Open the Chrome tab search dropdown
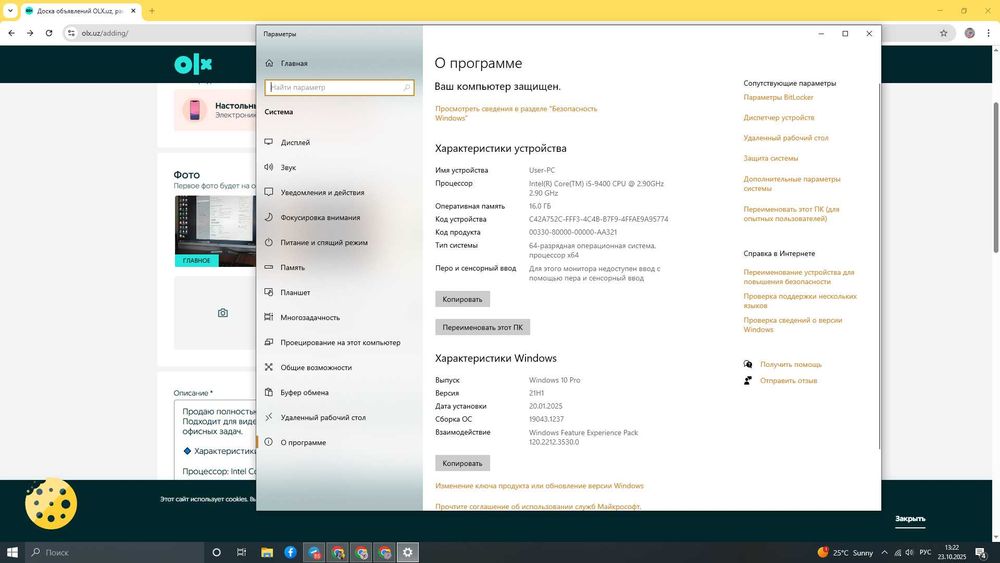This screenshot has width=1000, height=563. click(x=10, y=11)
